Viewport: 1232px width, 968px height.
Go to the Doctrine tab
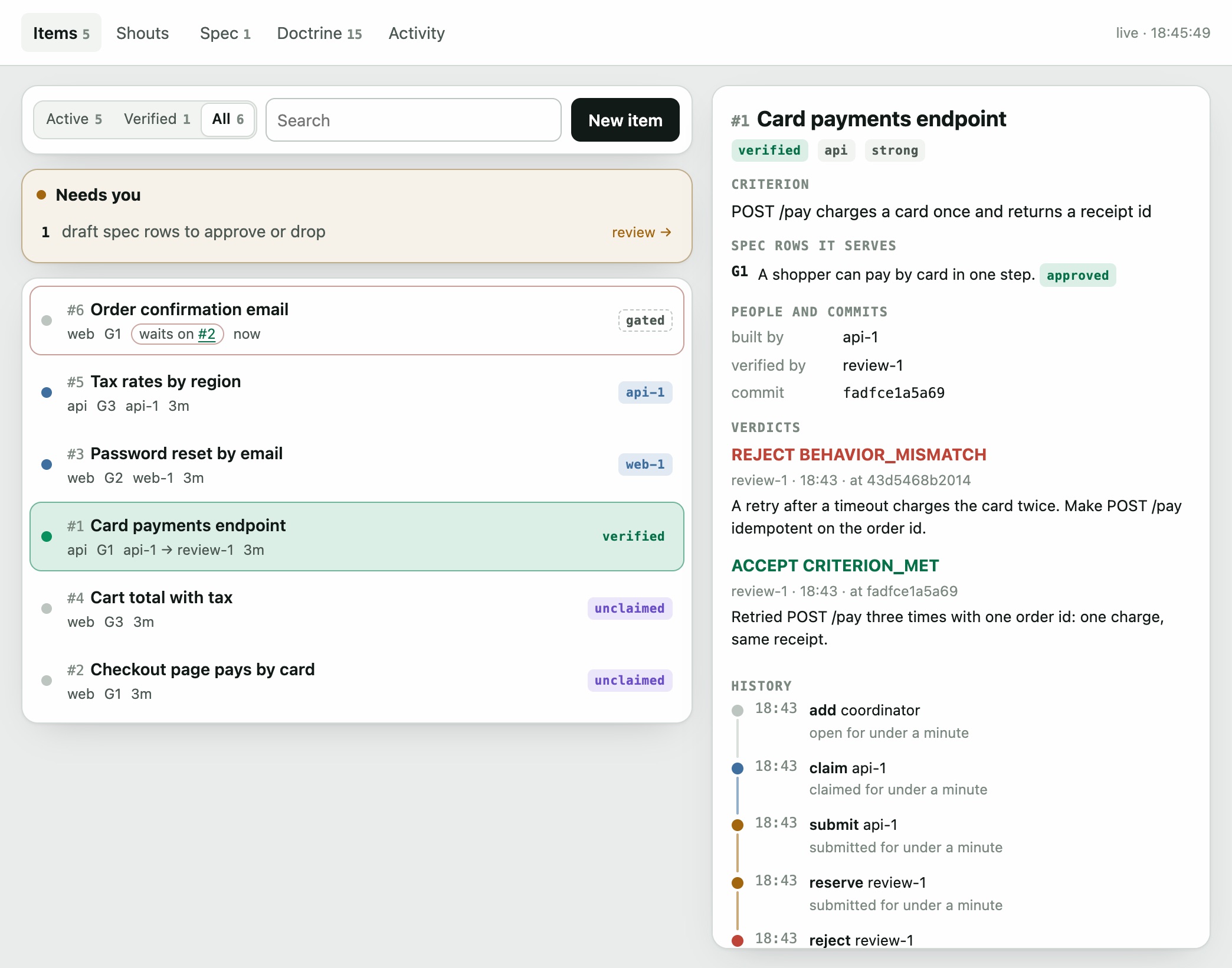[x=319, y=33]
